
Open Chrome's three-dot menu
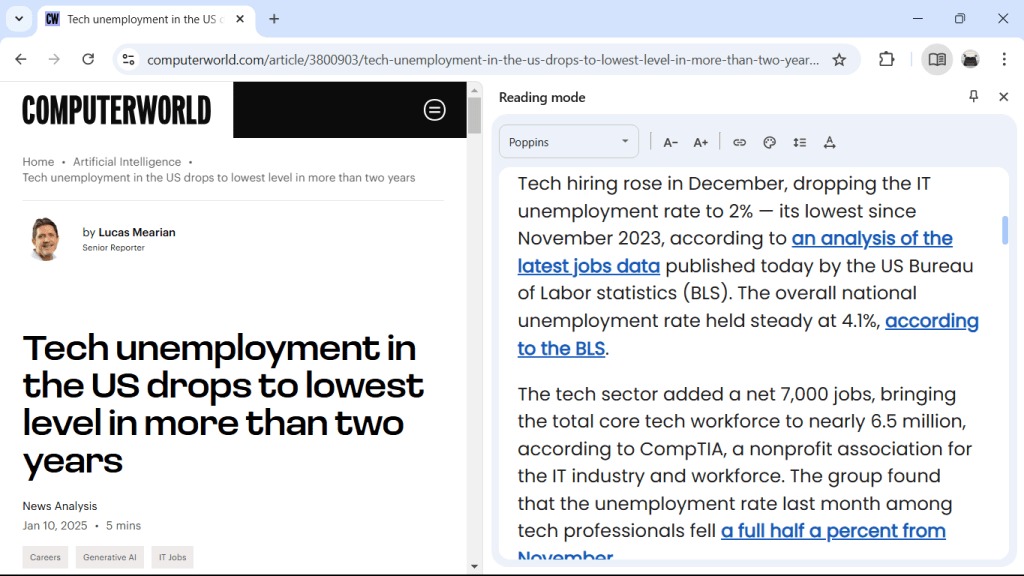coord(1004,59)
